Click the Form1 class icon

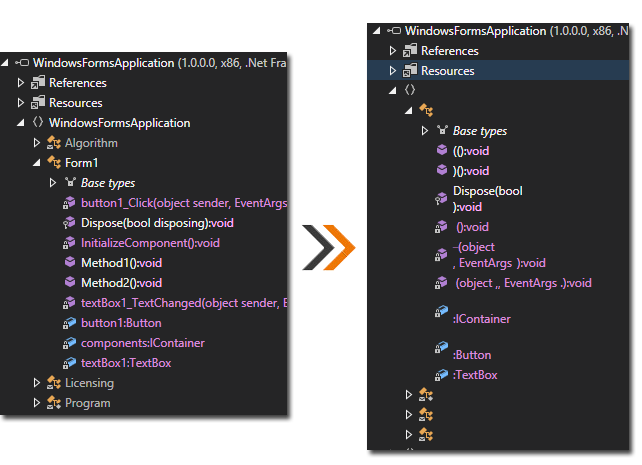click(x=54, y=163)
